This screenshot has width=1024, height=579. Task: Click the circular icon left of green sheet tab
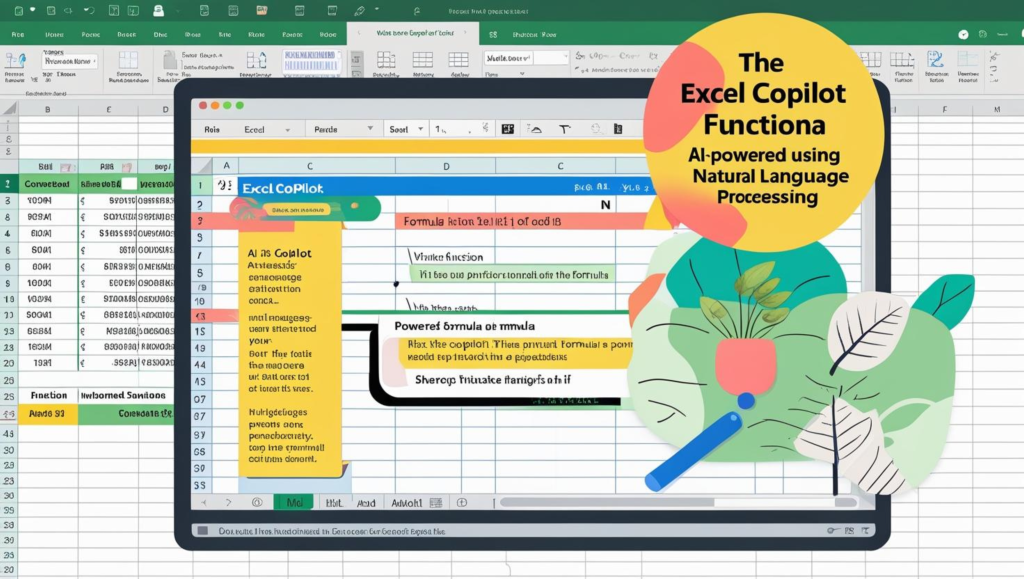click(x=257, y=502)
